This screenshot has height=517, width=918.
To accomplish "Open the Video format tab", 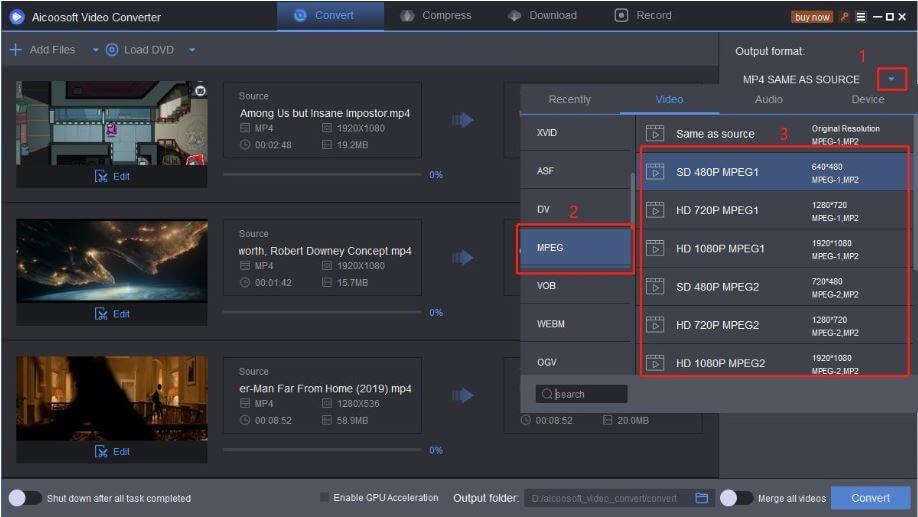I will click(x=669, y=100).
